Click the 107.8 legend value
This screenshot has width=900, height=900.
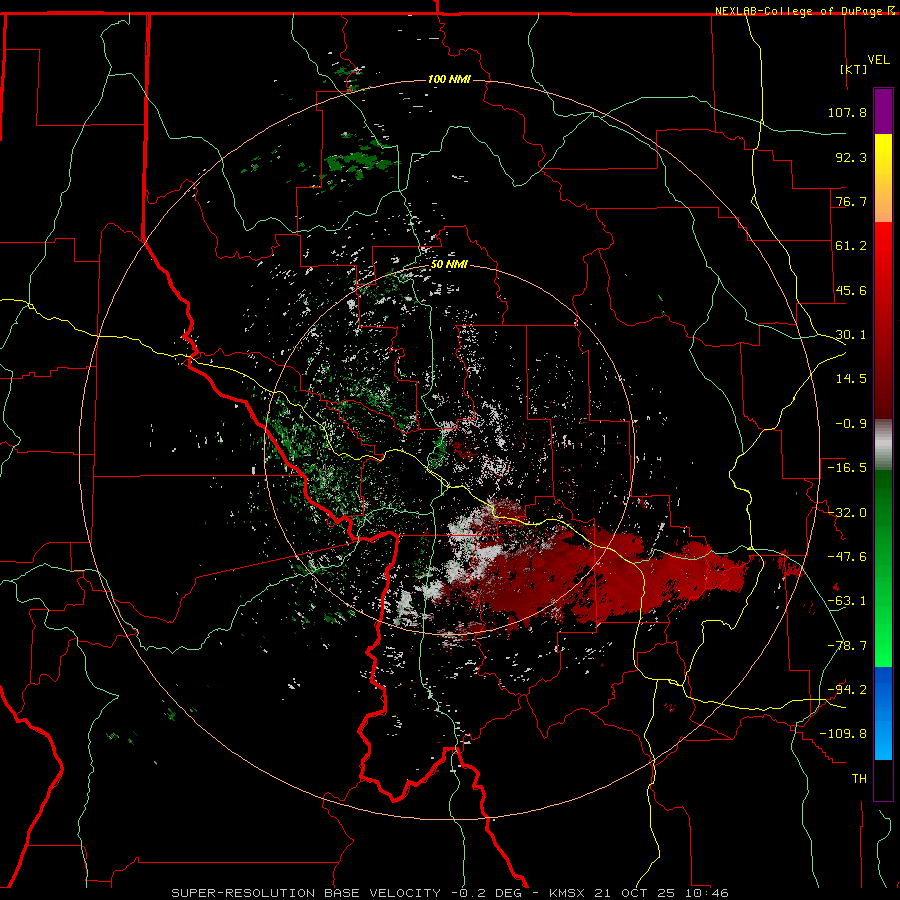point(847,112)
